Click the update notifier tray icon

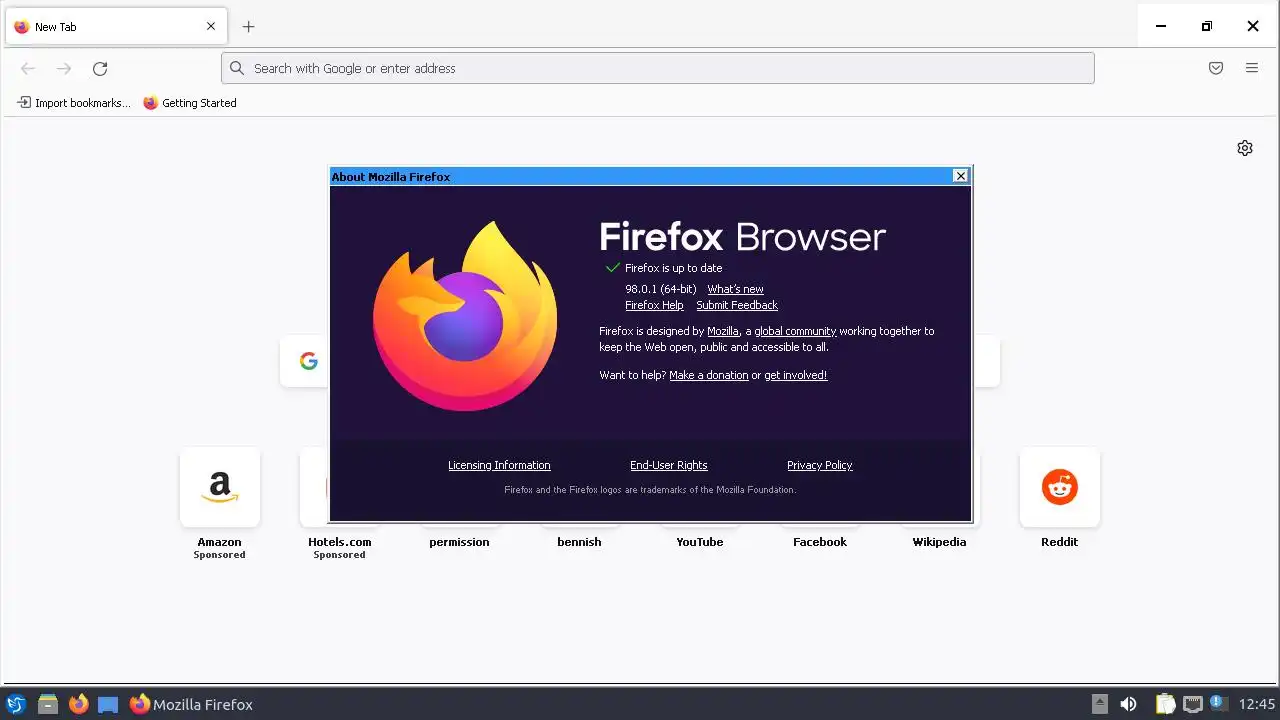click(1218, 703)
